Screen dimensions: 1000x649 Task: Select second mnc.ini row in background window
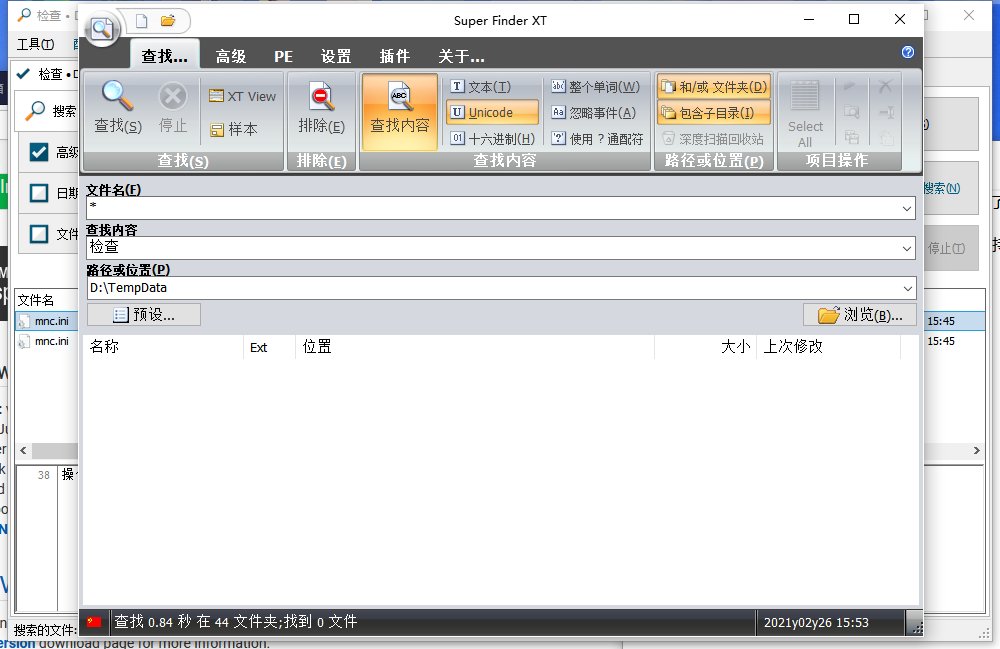coord(46,341)
